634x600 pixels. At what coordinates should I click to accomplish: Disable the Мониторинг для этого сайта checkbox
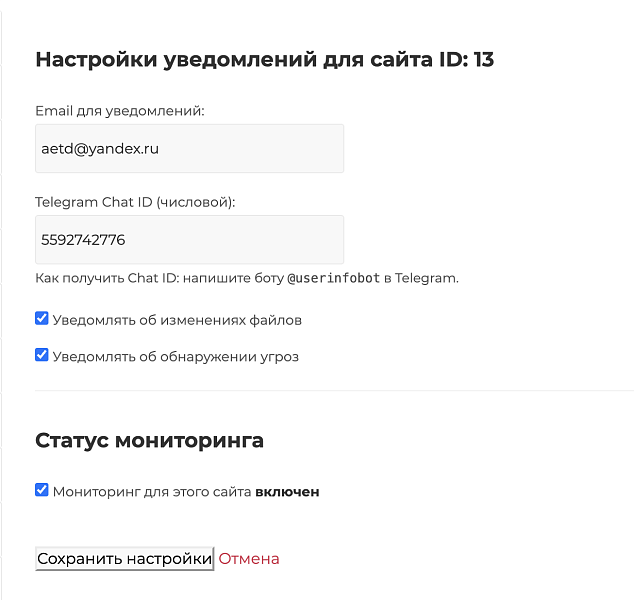(x=42, y=490)
